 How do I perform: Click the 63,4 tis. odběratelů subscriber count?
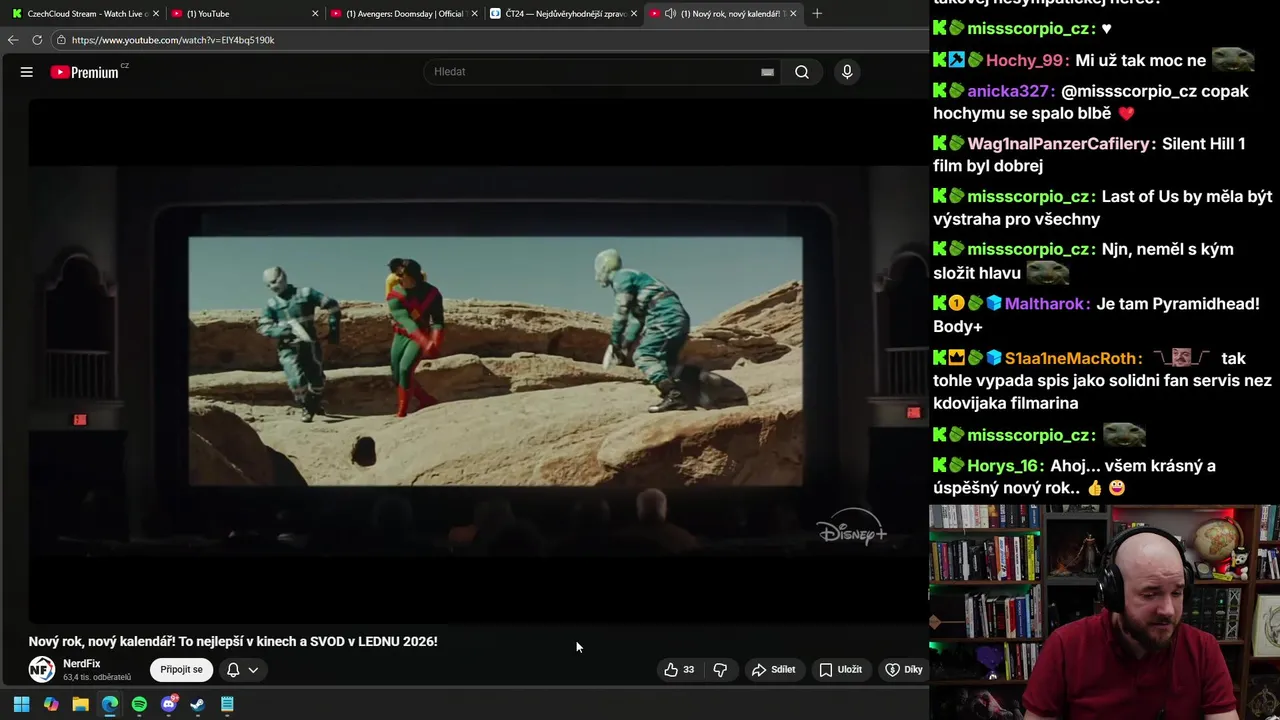[97, 677]
